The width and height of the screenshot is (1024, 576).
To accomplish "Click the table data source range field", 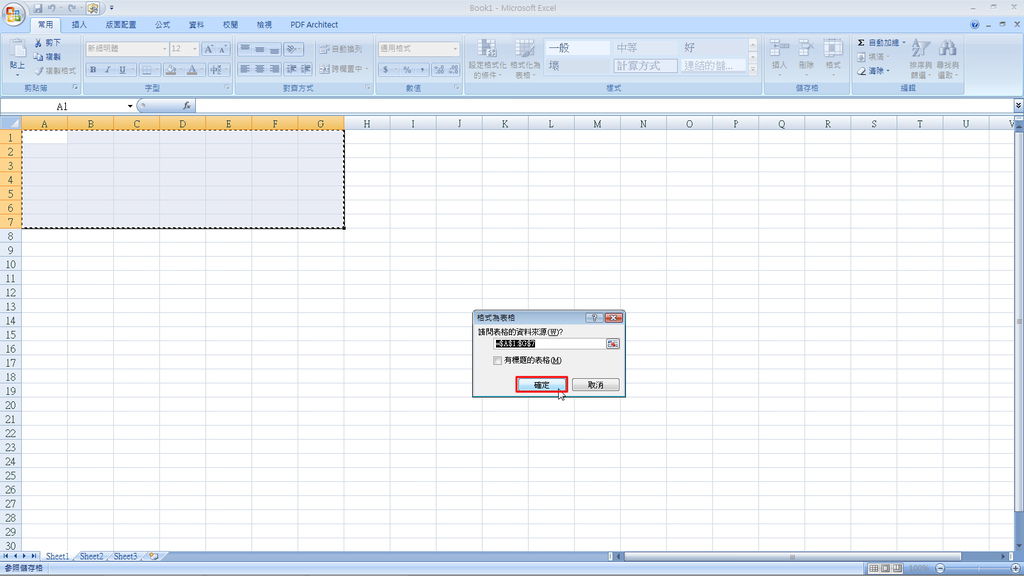I will pyautogui.click(x=549, y=344).
